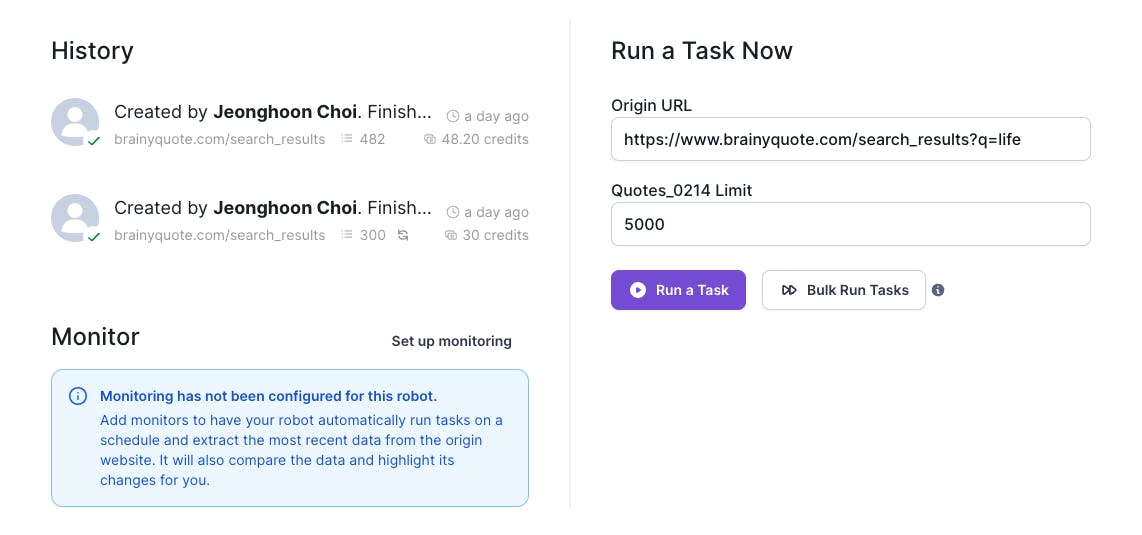Click the clock icon beside 48.20 credits entry
This screenshot has height=535, width=1142.
453,116
